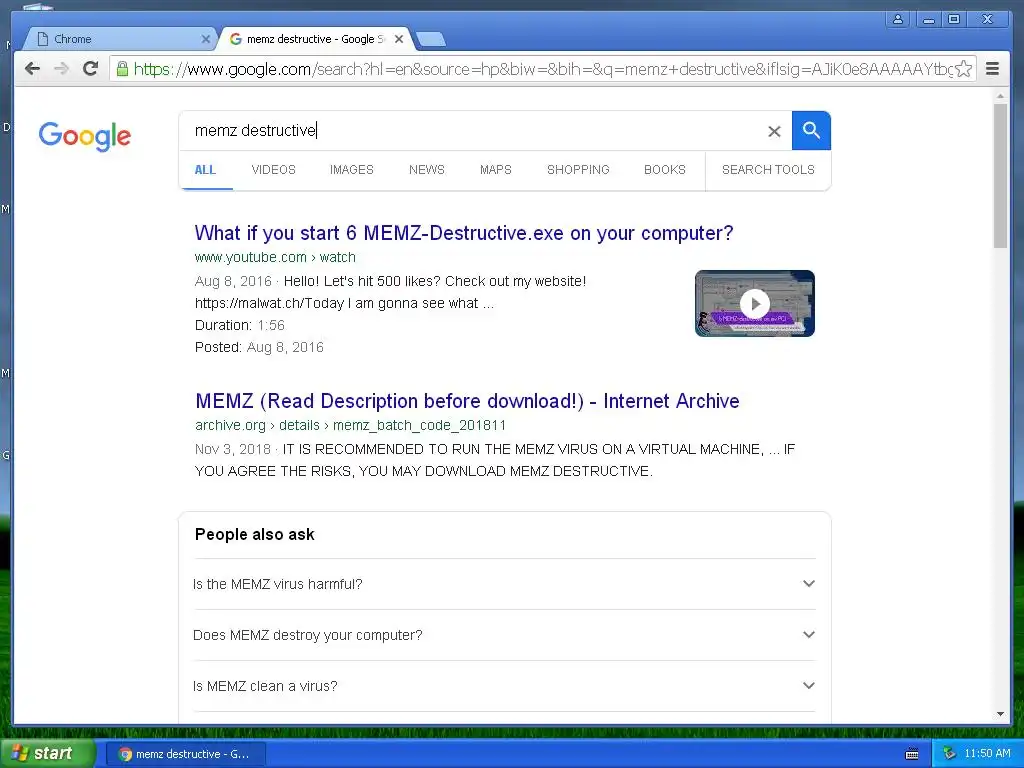The width and height of the screenshot is (1024, 768).
Task: Open the NEWS search tab
Action: click(x=426, y=170)
